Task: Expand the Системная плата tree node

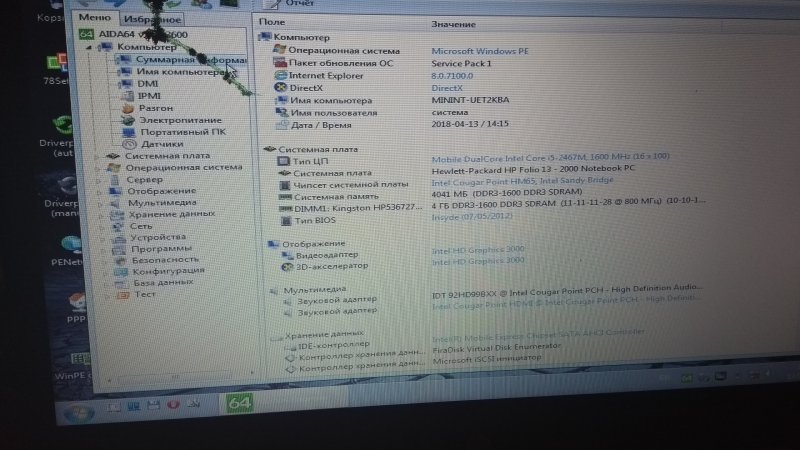Action: click(x=100, y=156)
